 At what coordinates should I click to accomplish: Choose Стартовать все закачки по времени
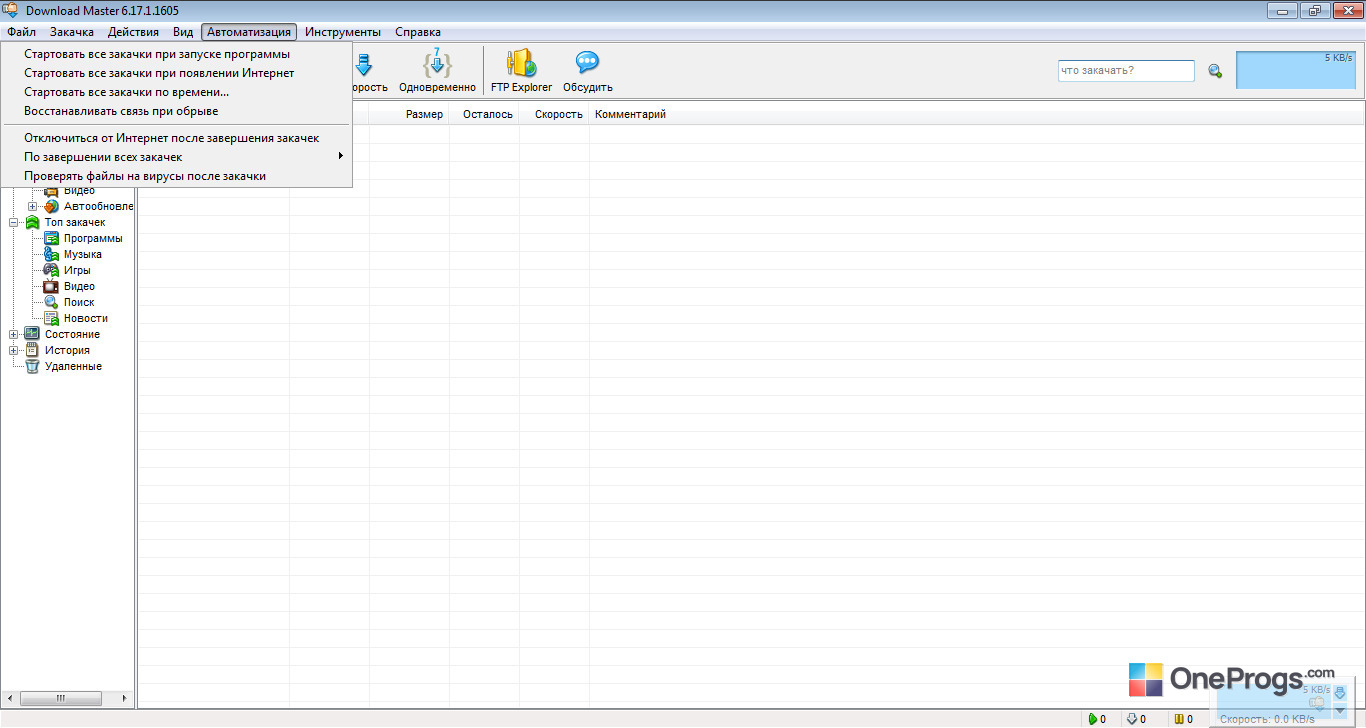(x=176, y=92)
